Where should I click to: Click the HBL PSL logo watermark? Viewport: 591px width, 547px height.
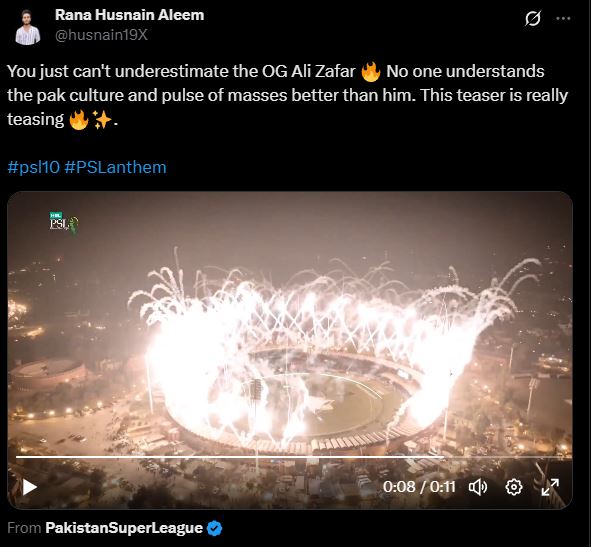point(64,222)
